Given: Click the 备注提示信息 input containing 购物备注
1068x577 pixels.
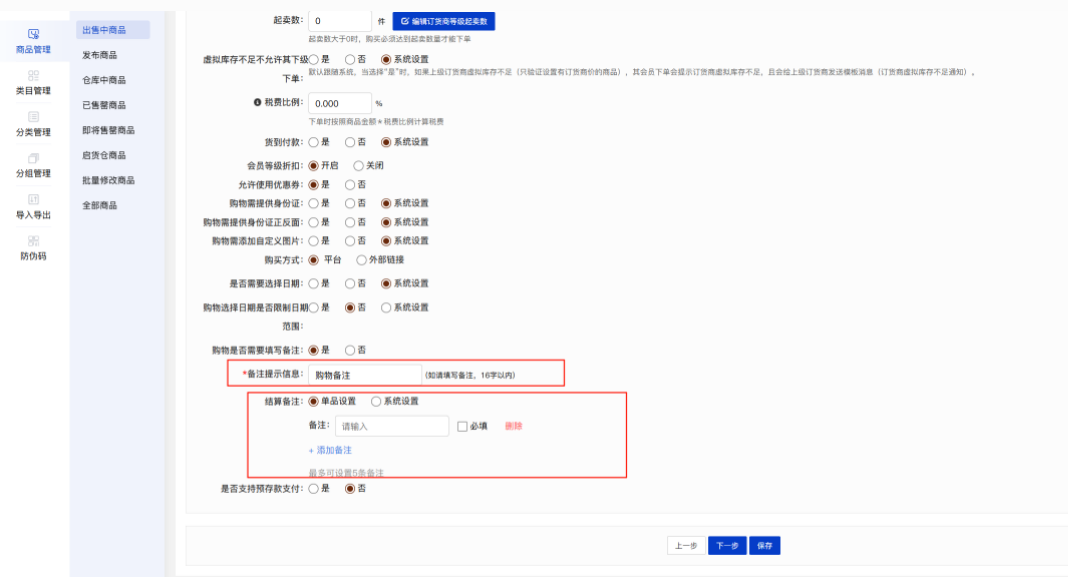Looking at the screenshot, I should [x=365, y=375].
